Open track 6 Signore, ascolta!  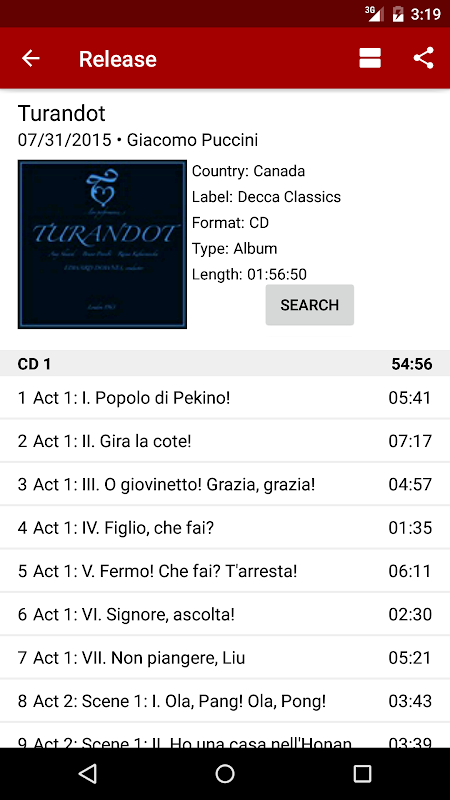point(225,614)
